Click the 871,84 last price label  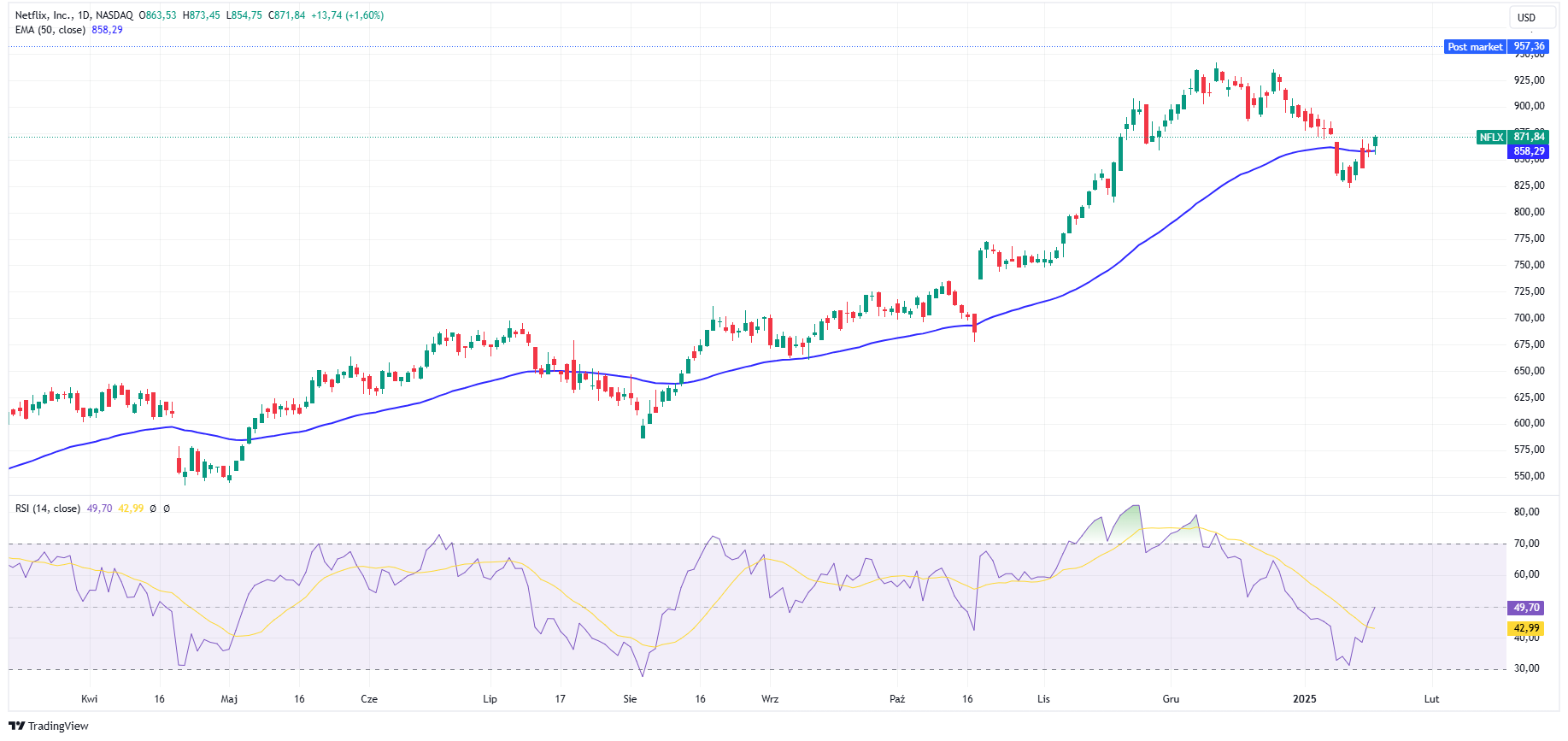point(1529,137)
